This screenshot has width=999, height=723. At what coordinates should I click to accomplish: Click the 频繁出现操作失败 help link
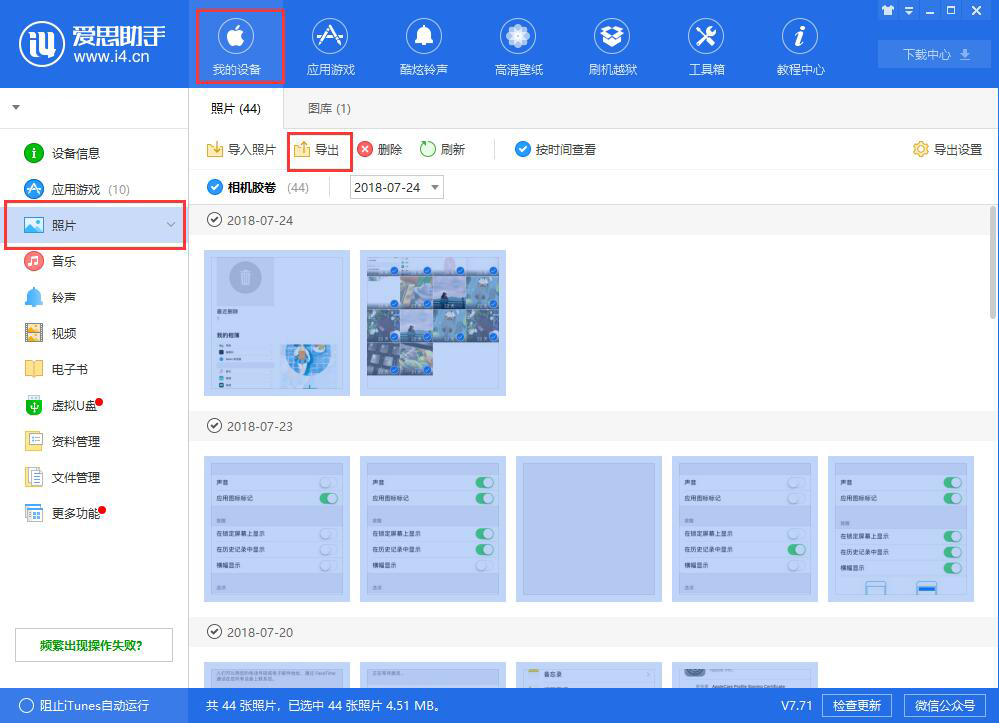point(92,645)
